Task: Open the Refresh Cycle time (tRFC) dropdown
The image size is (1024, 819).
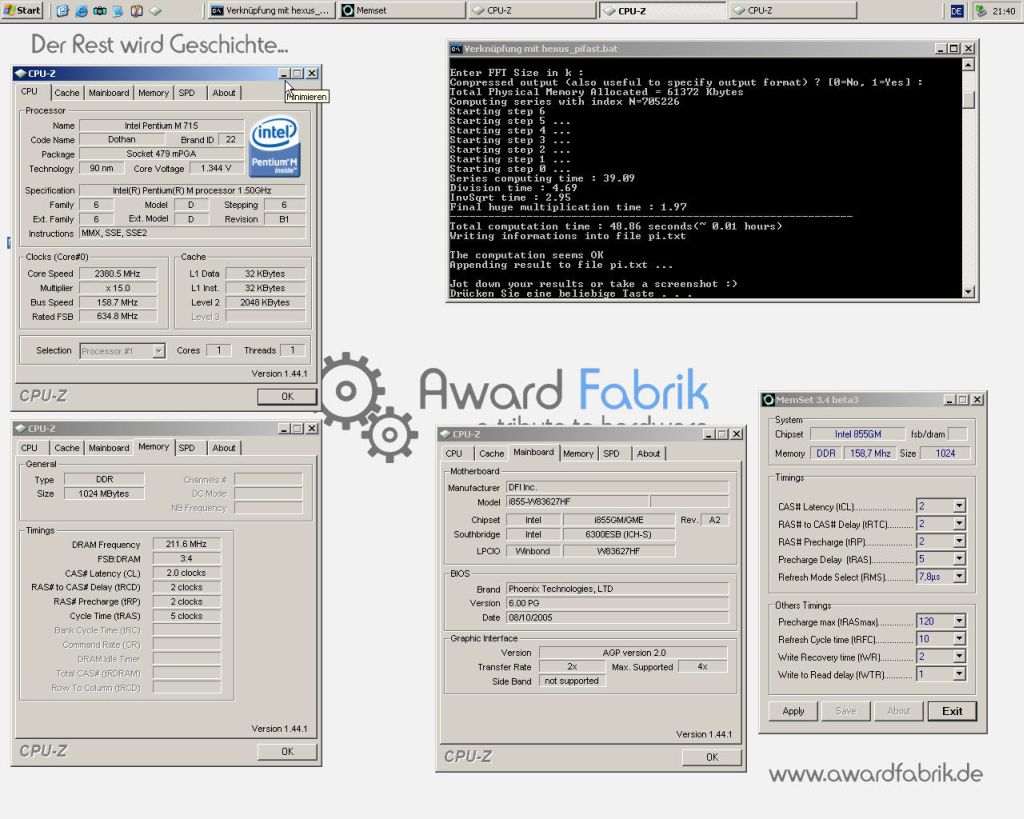Action: [x=959, y=639]
